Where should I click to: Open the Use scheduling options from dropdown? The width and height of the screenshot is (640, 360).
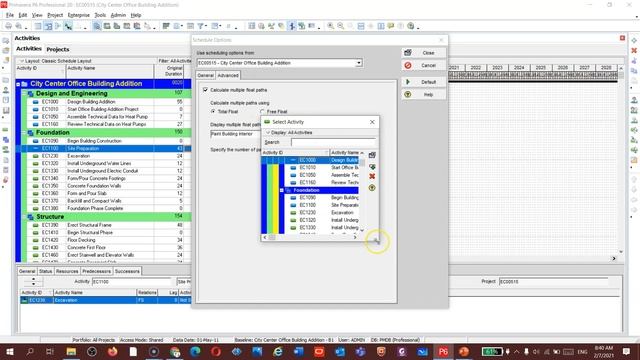(x=358, y=63)
